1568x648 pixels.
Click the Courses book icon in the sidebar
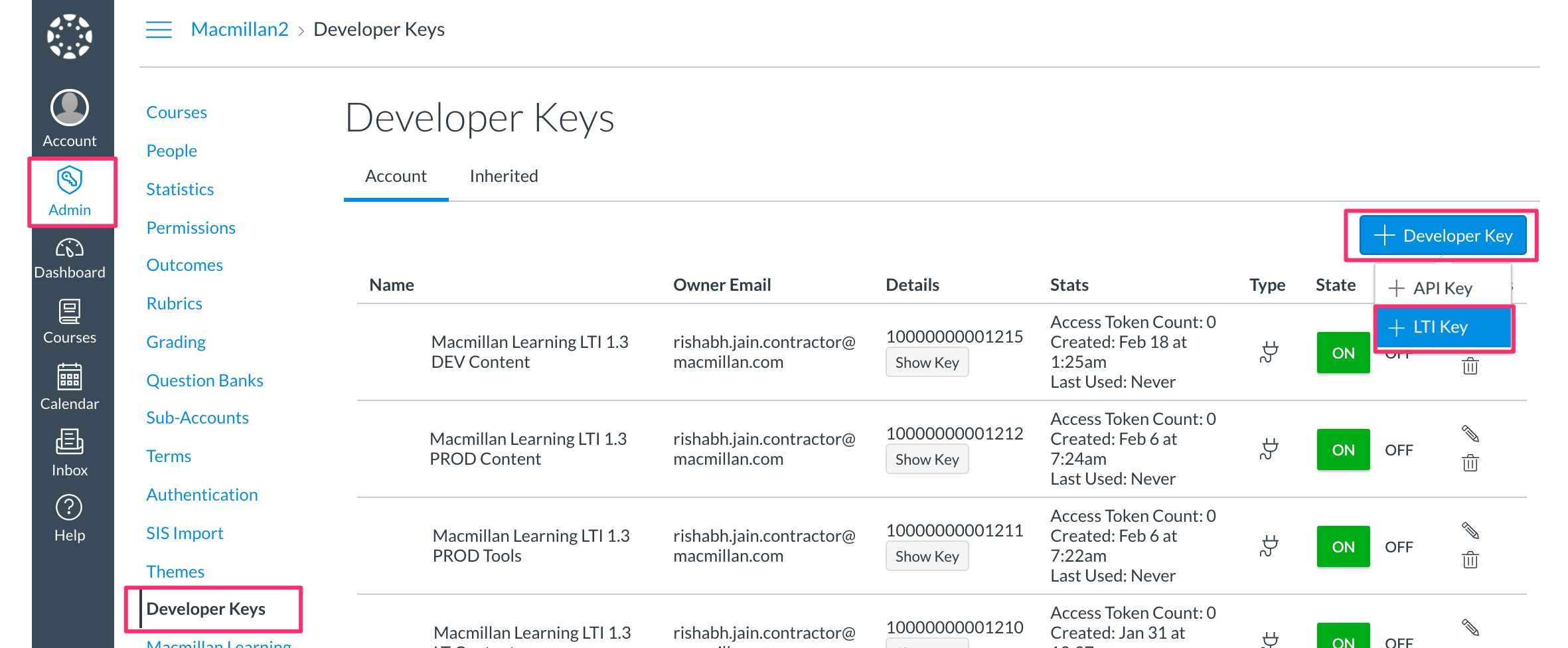(x=69, y=312)
